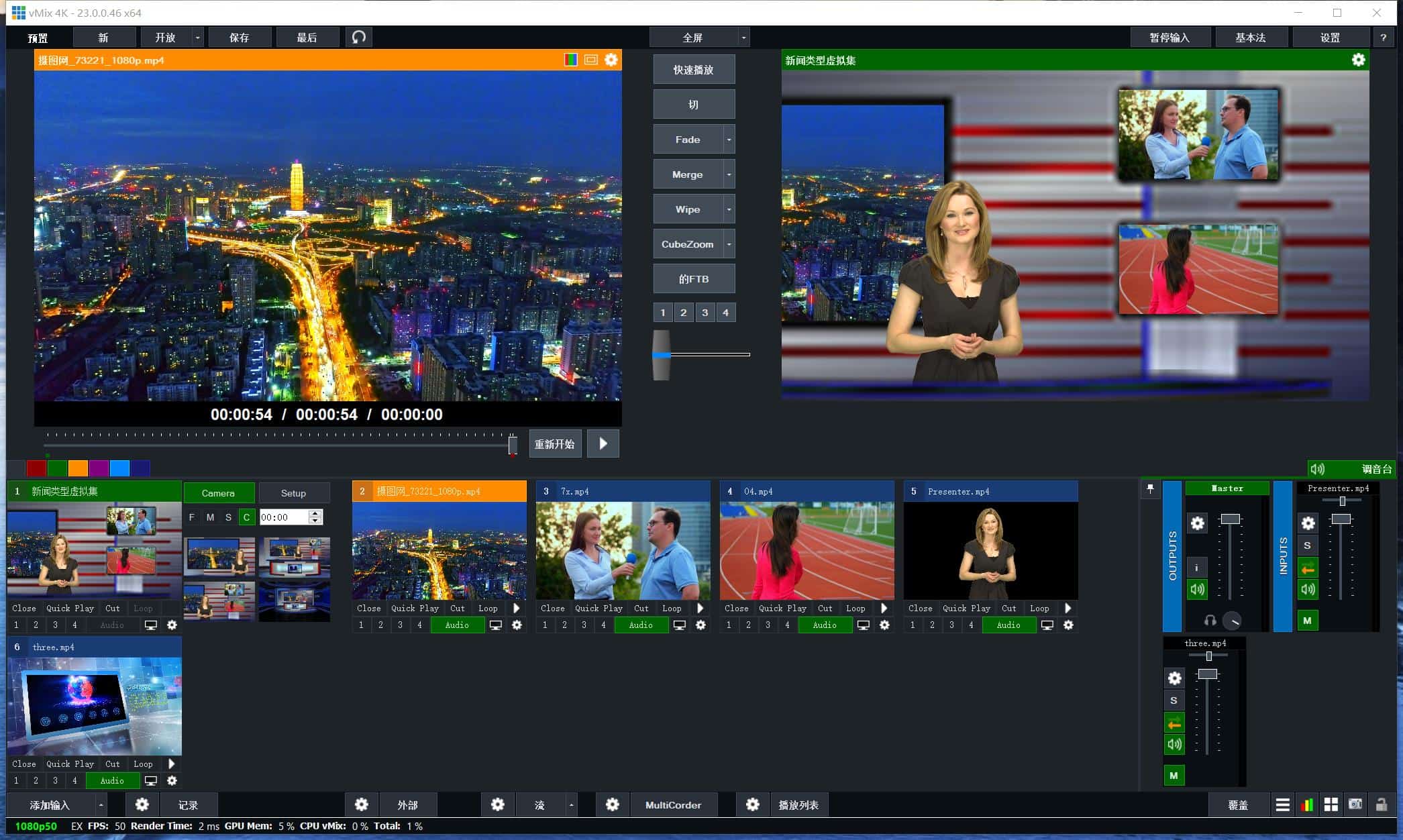Image resolution: width=1403 pixels, height=840 pixels.
Task: Click the 快速播放 button
Action: [x=694, y=70]
